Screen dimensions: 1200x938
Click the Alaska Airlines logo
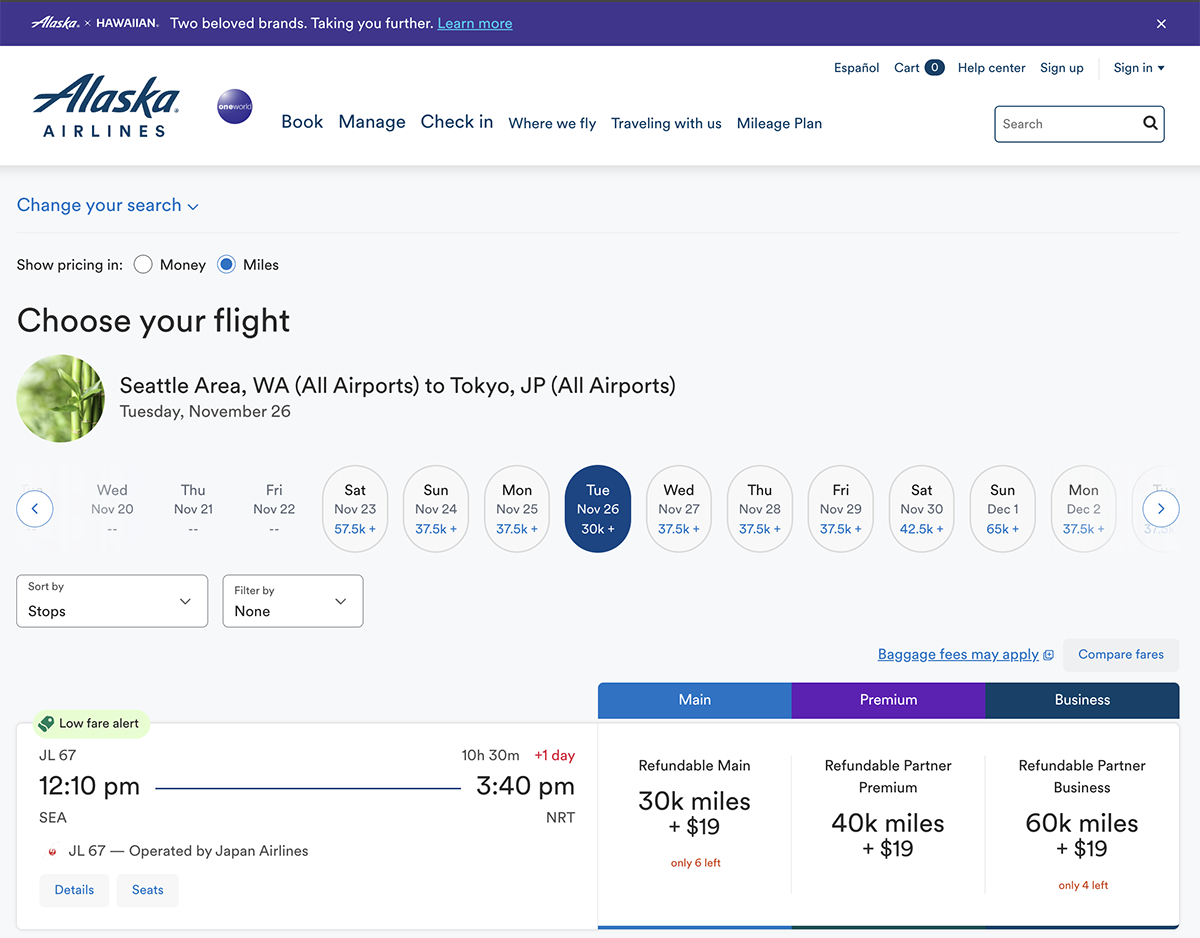[x=104, y=104]
